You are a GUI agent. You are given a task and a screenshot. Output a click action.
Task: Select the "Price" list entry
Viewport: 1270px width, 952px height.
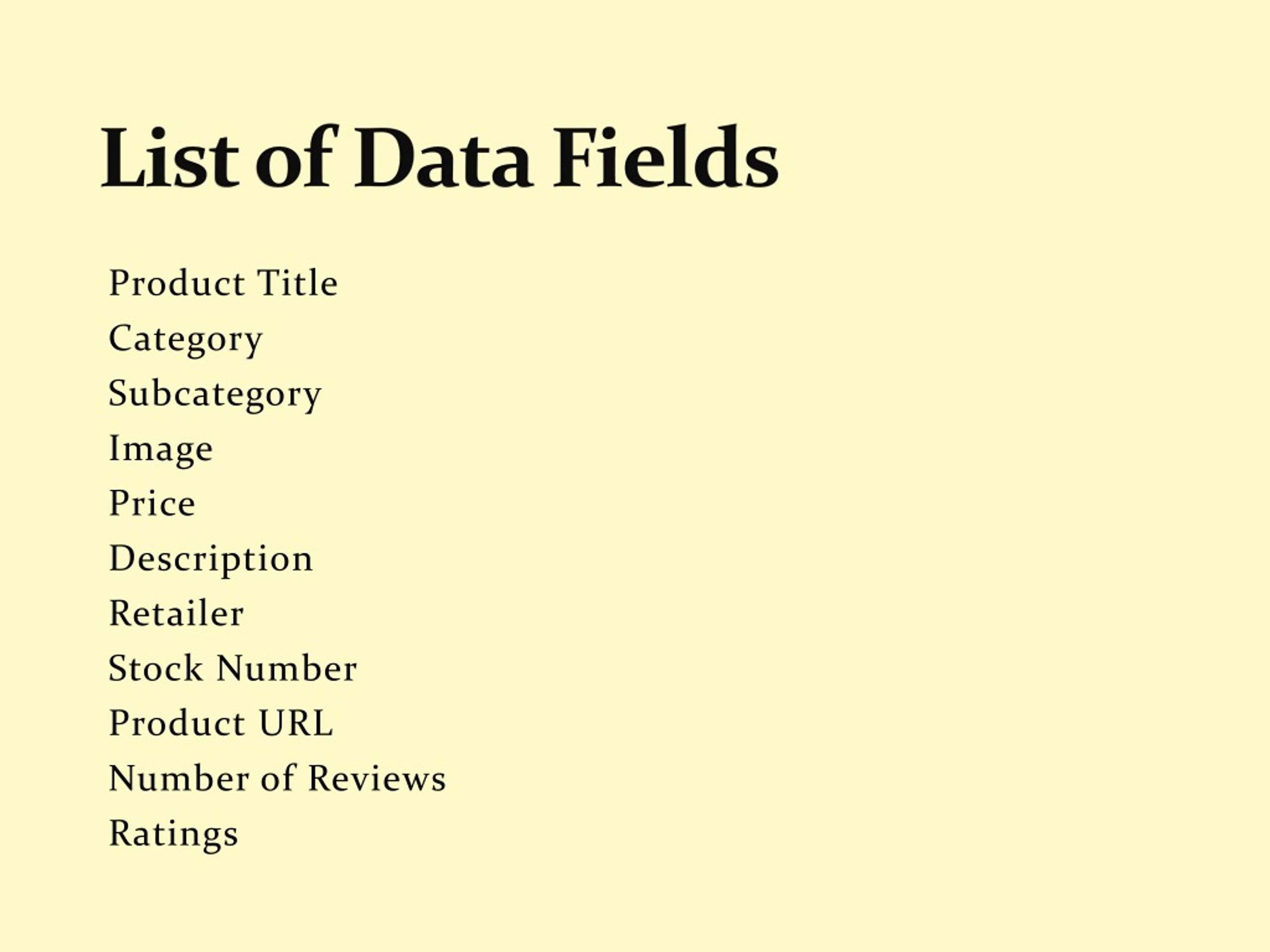152,503
